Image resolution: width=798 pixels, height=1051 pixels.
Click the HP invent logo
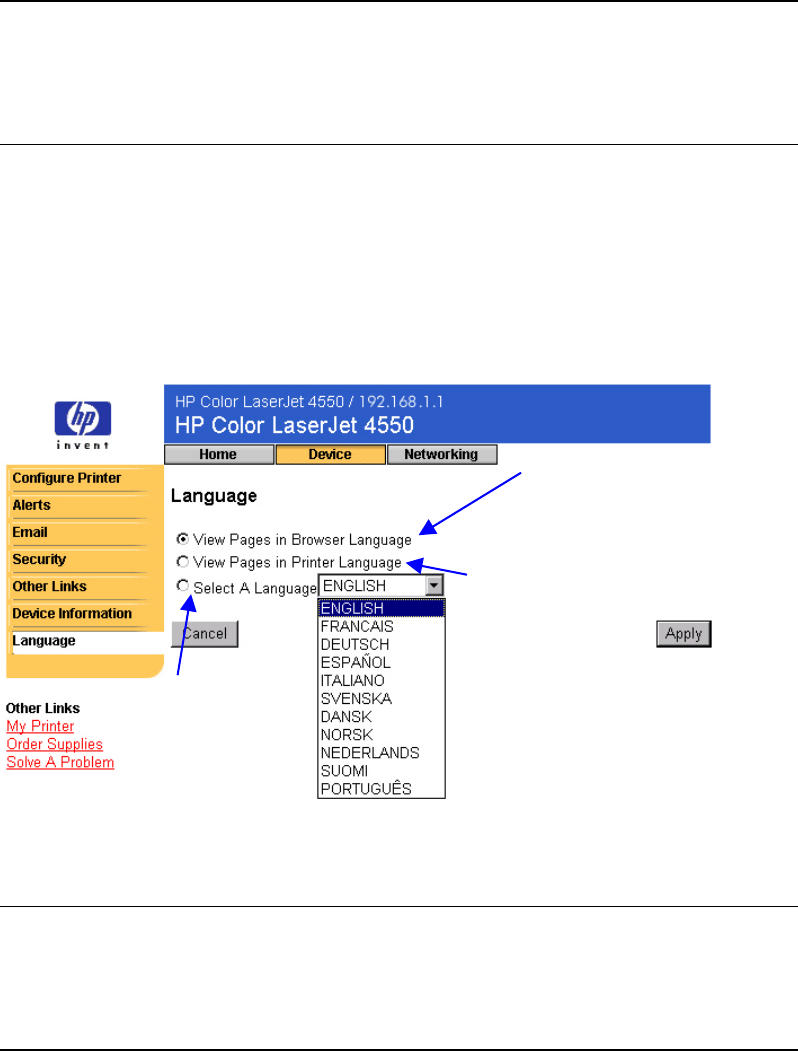tap(82, 424)
